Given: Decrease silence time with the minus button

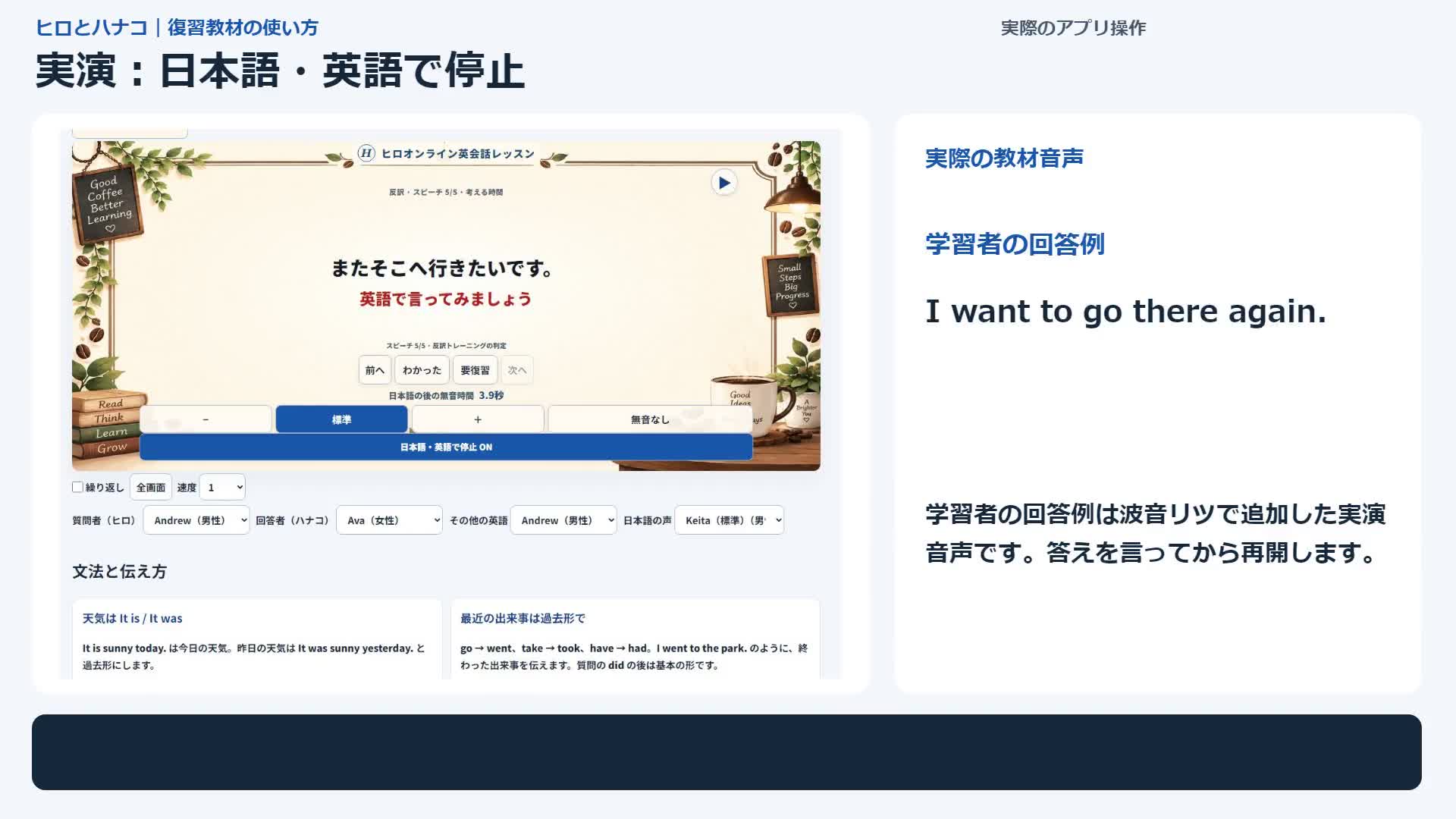Looking at the screenshot, I should (206, 419).
